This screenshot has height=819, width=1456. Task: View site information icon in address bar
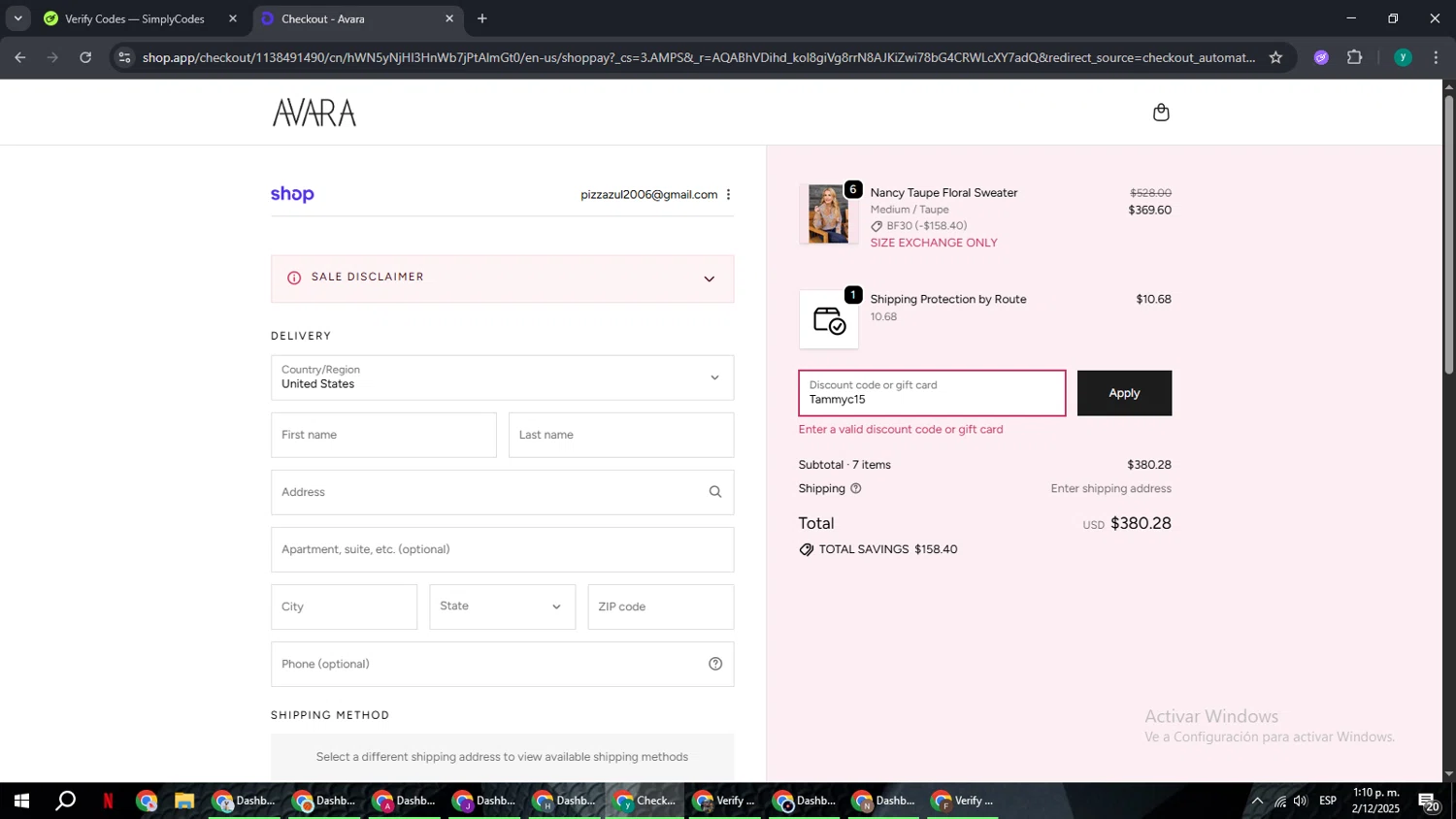coord(123,57)
